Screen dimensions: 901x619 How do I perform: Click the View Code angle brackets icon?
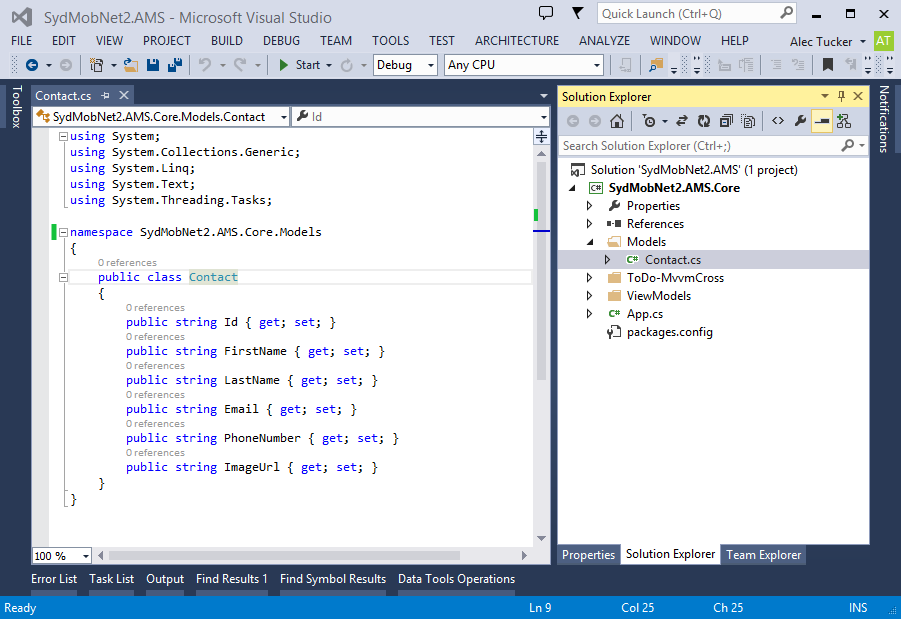(777, 121)
